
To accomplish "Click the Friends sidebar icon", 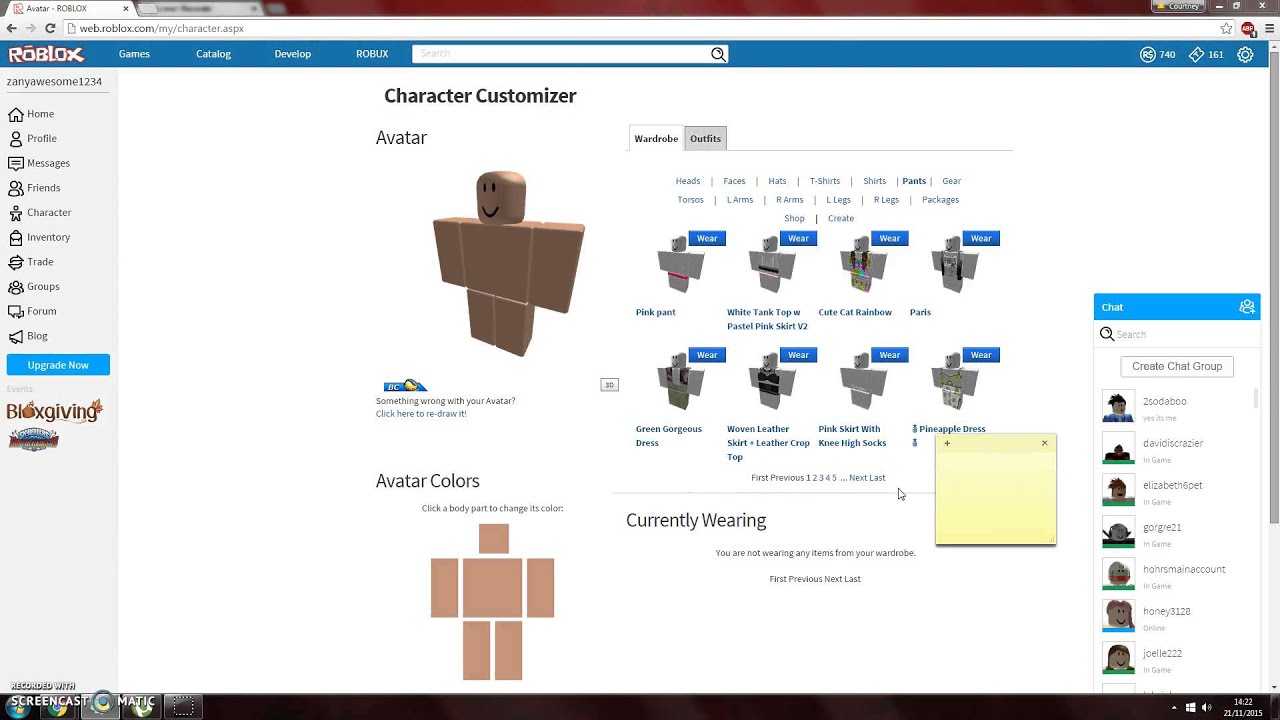I will tap(16, 188).
